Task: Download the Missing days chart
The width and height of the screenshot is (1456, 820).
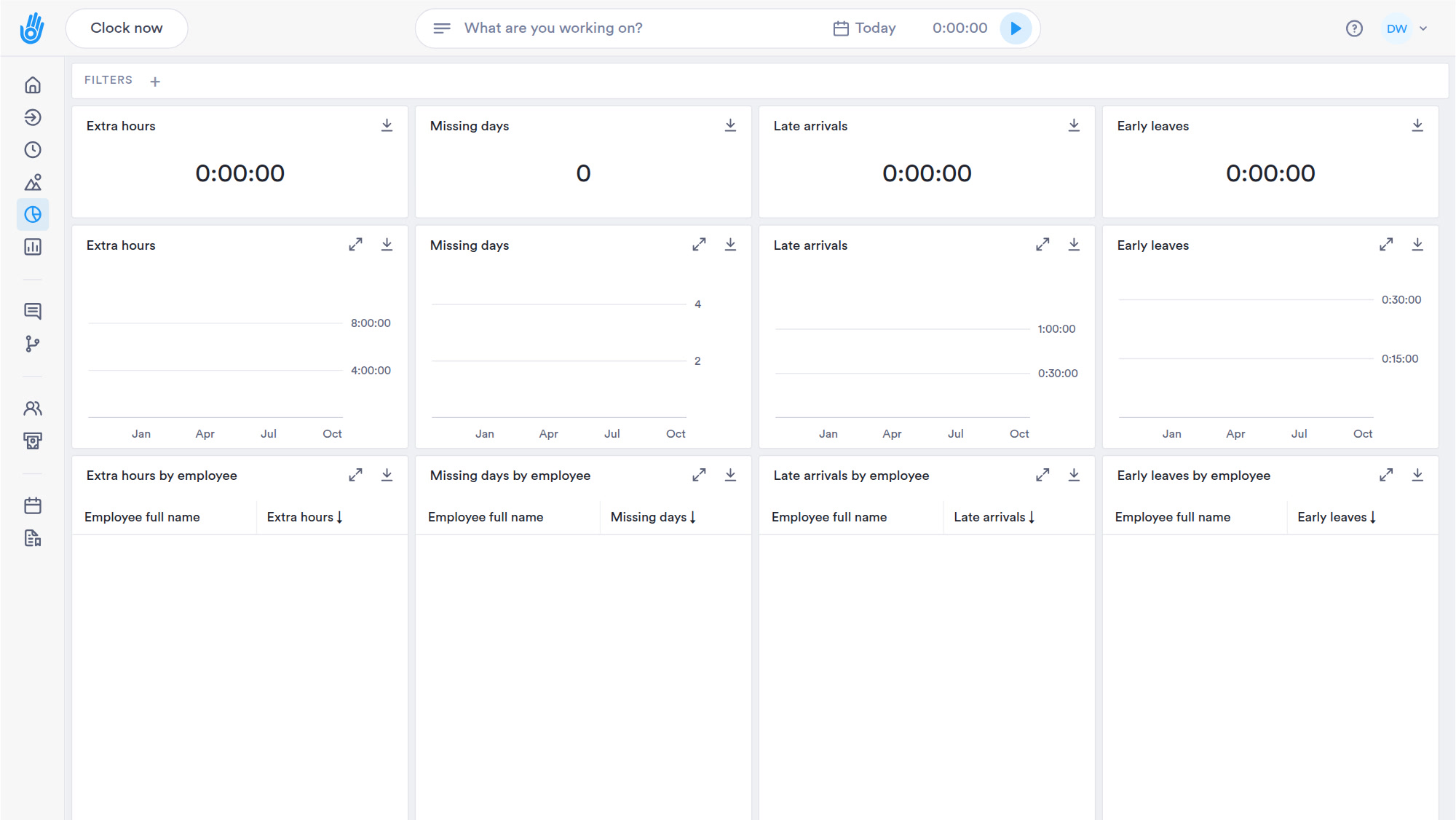Action: 731,245
